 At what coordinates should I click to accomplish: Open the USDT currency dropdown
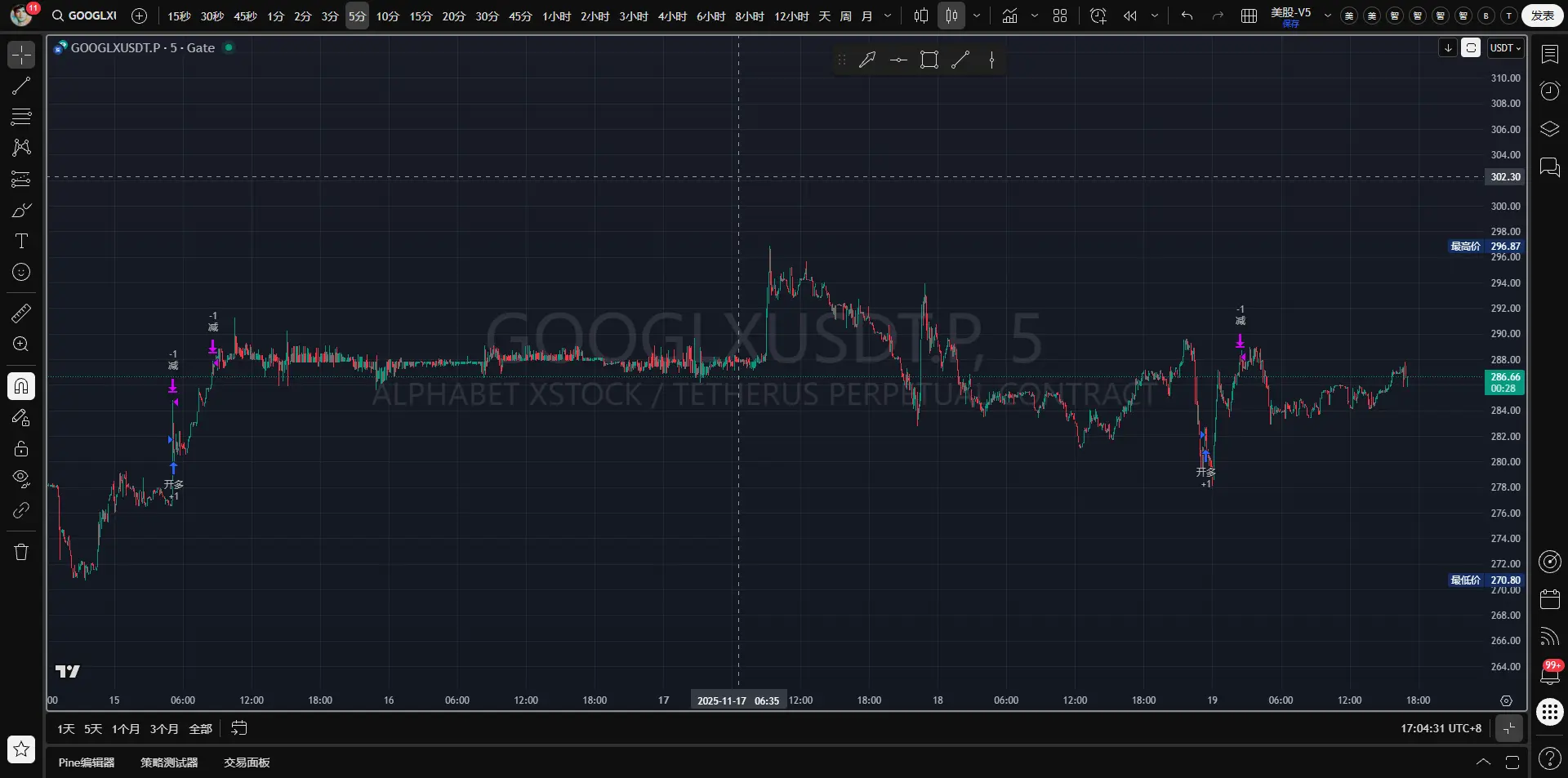(x=1506, y=48)
